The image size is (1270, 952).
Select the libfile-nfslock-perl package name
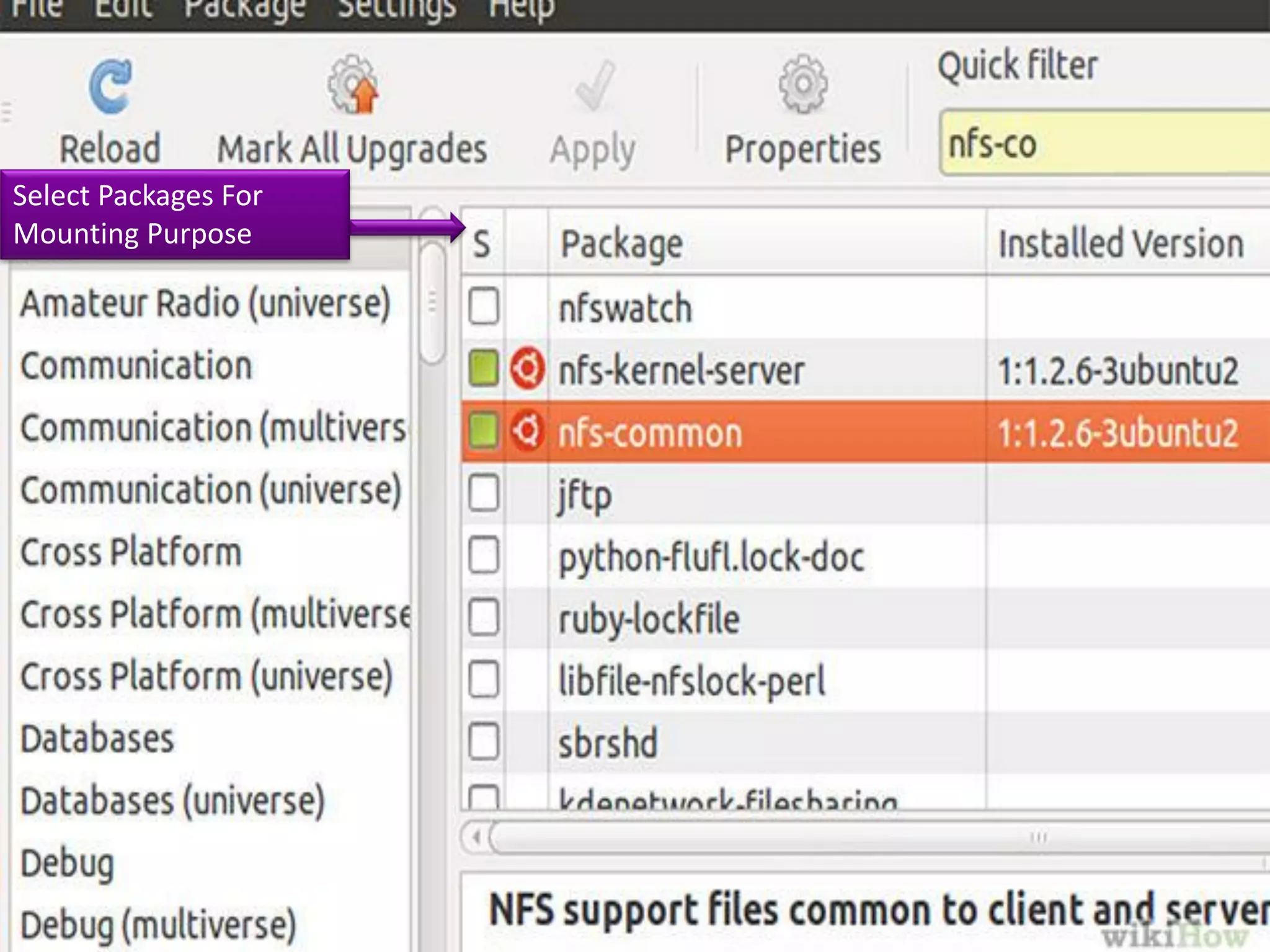[x=691, y=682]
